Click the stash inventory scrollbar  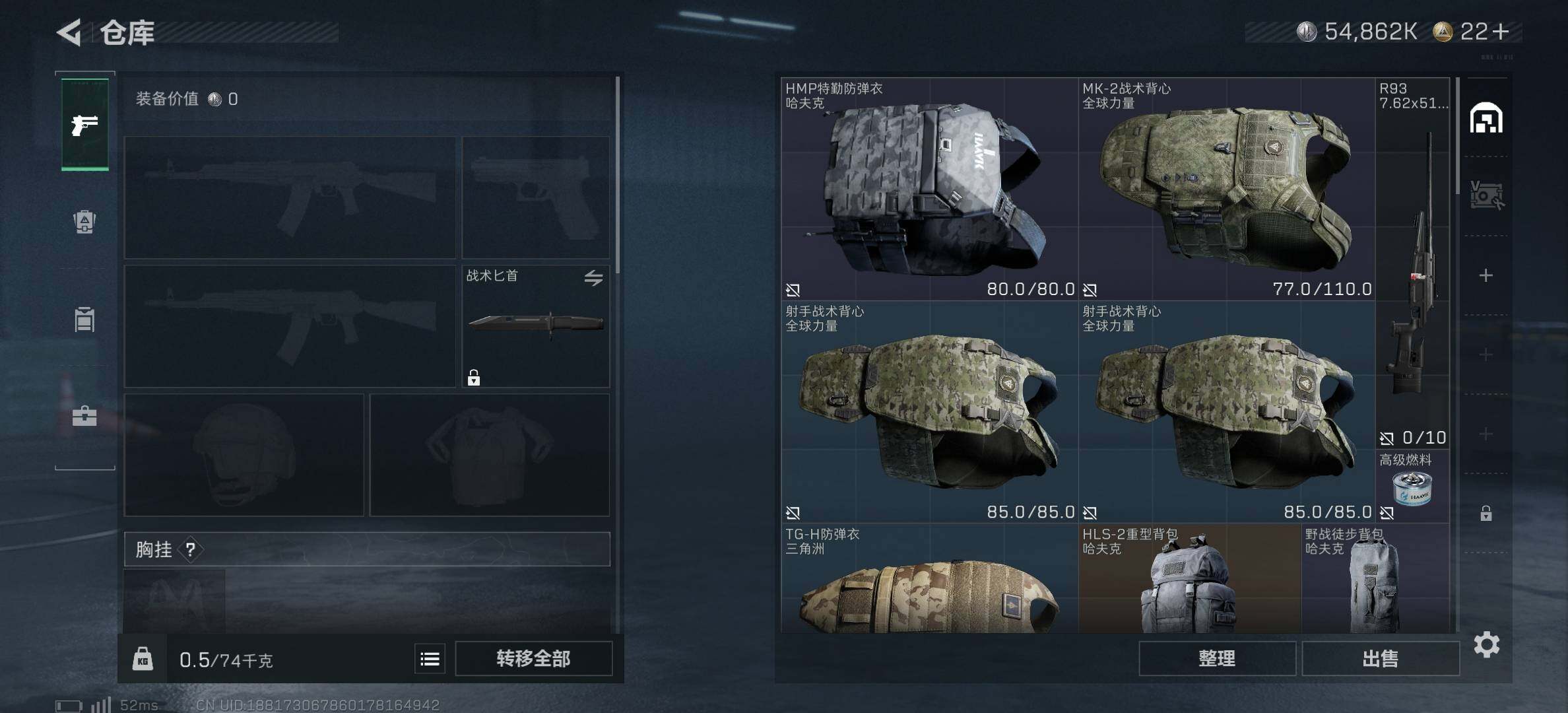tap(1457, 136)
